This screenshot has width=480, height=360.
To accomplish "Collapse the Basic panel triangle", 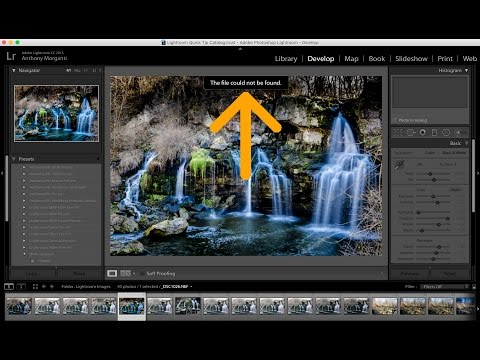I will coord(466,143).
